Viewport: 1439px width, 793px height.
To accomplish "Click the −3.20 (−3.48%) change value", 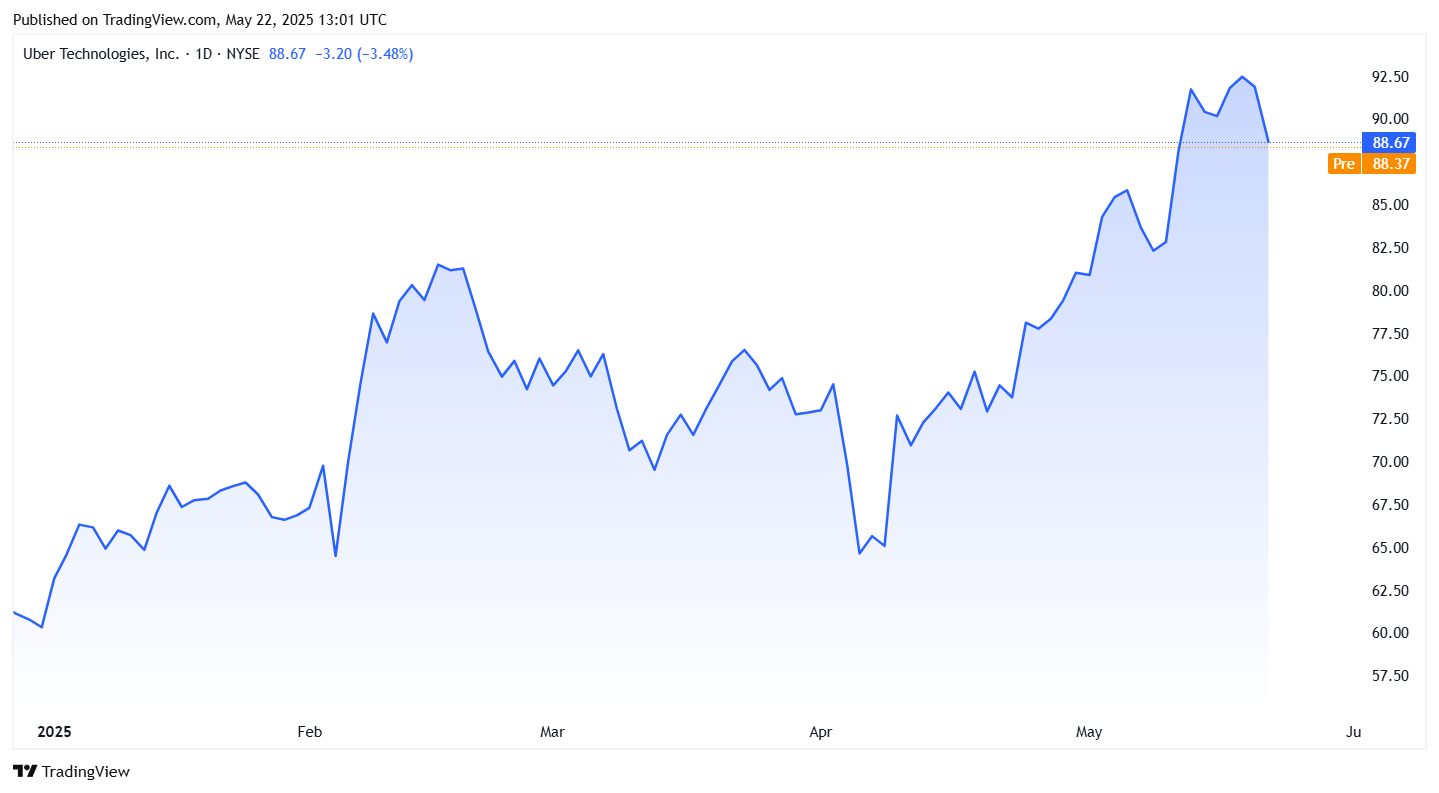I will 363,54.
